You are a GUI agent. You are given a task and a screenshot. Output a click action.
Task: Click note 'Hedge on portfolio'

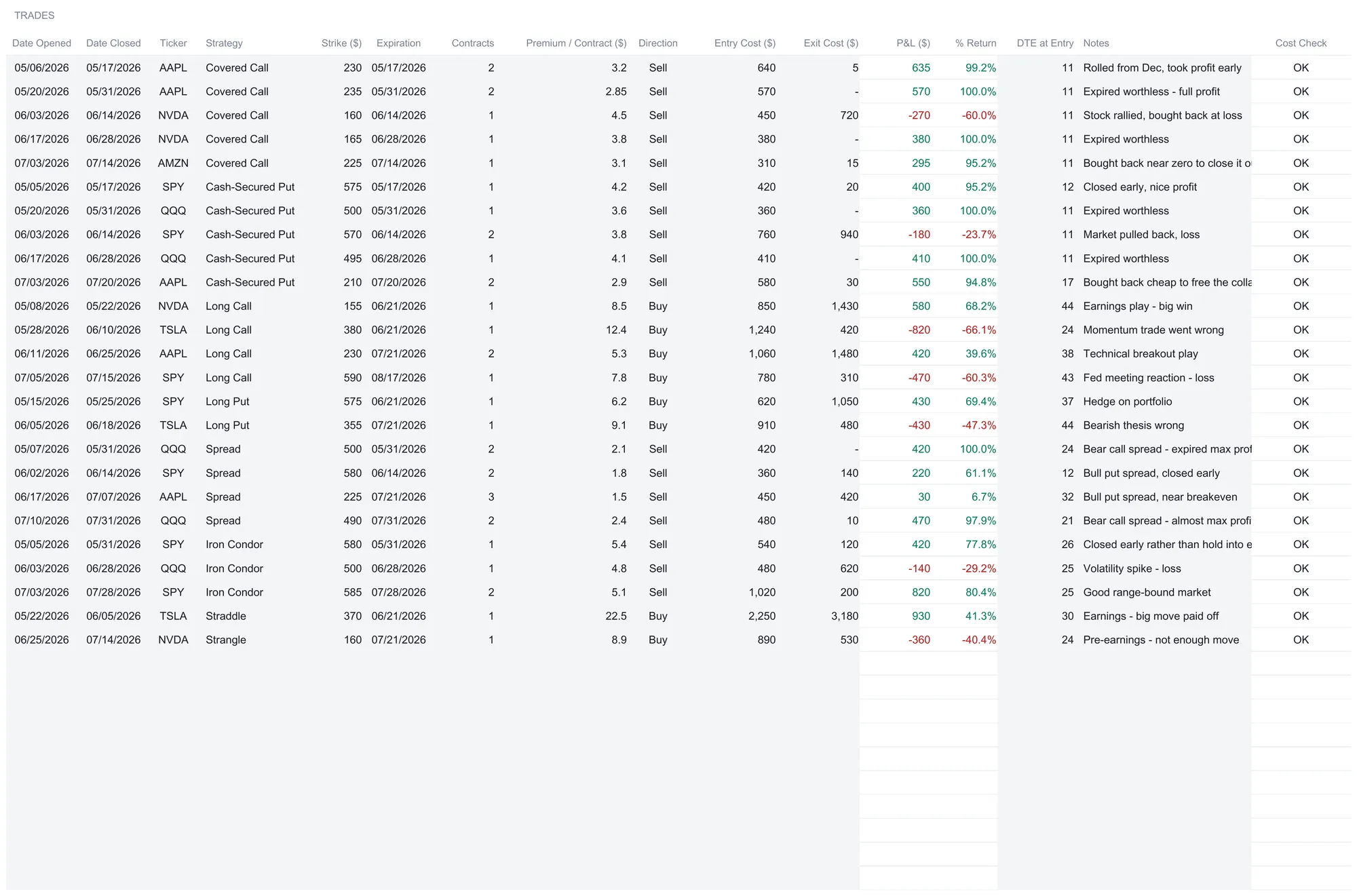pyautogui.click(x=1127, y=402)
